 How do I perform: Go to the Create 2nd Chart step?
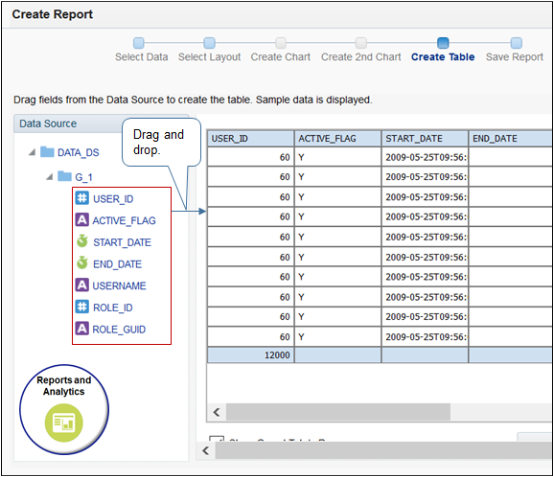coord(361,43)
